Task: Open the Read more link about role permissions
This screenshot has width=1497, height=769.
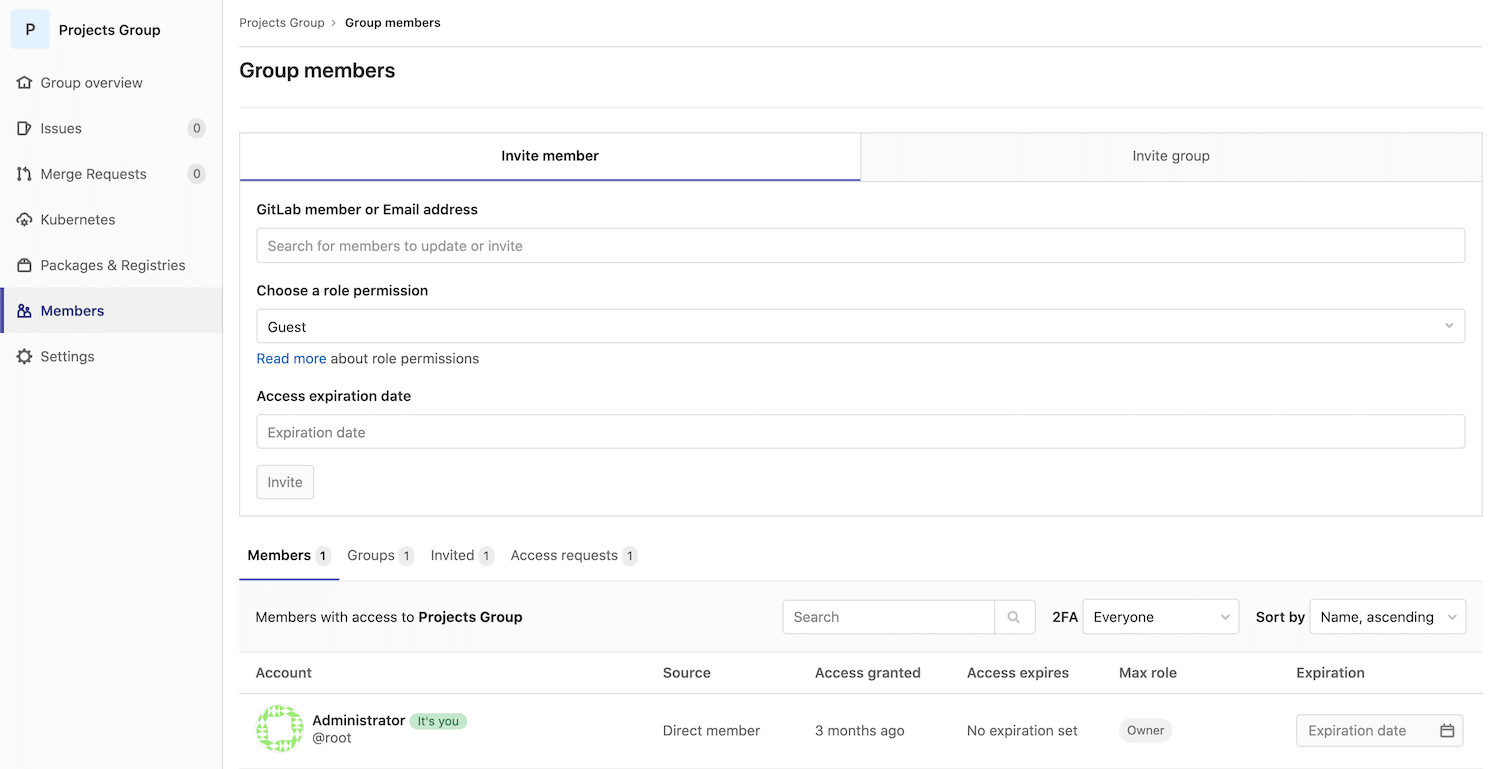Action: coord(291,359)
